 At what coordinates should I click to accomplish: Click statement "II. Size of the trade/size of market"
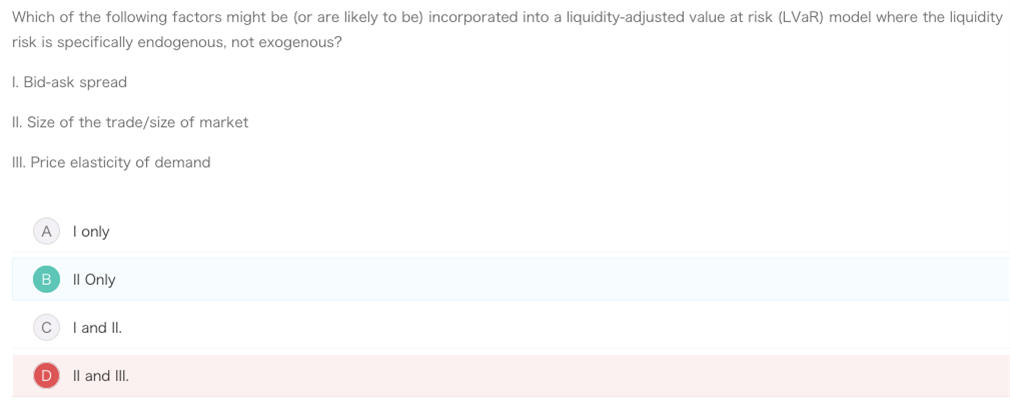point(130,122)
